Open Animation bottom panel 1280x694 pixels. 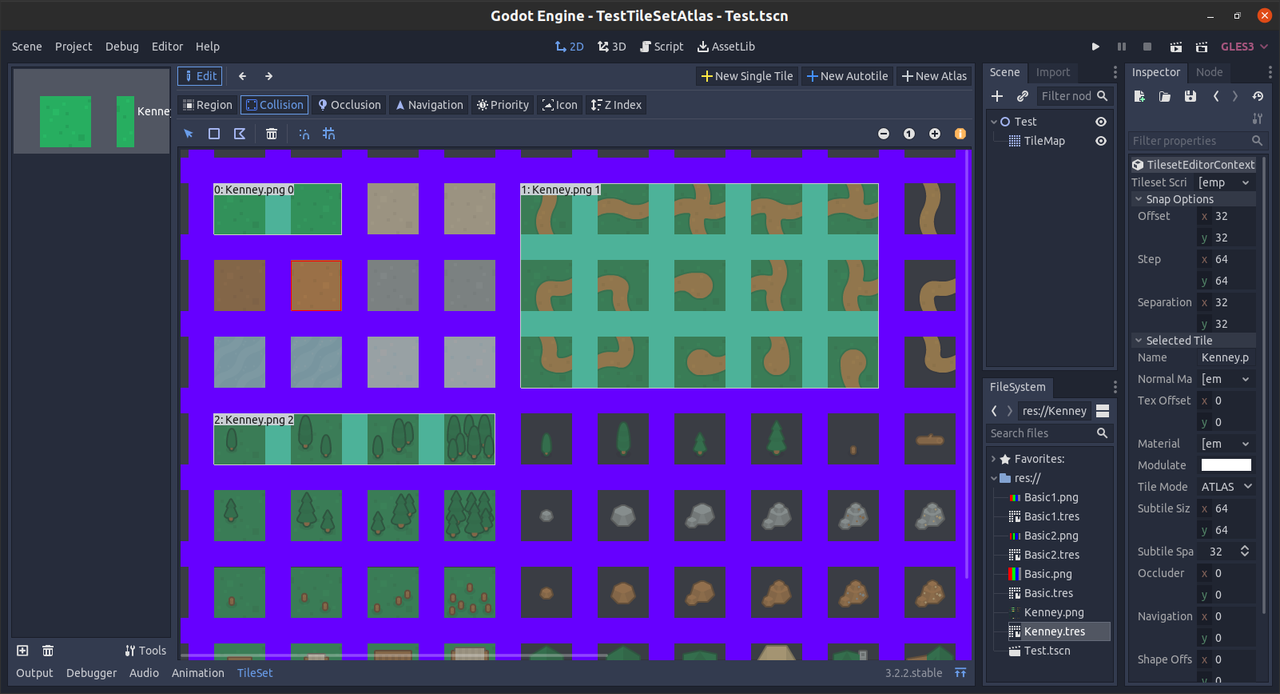198,673
